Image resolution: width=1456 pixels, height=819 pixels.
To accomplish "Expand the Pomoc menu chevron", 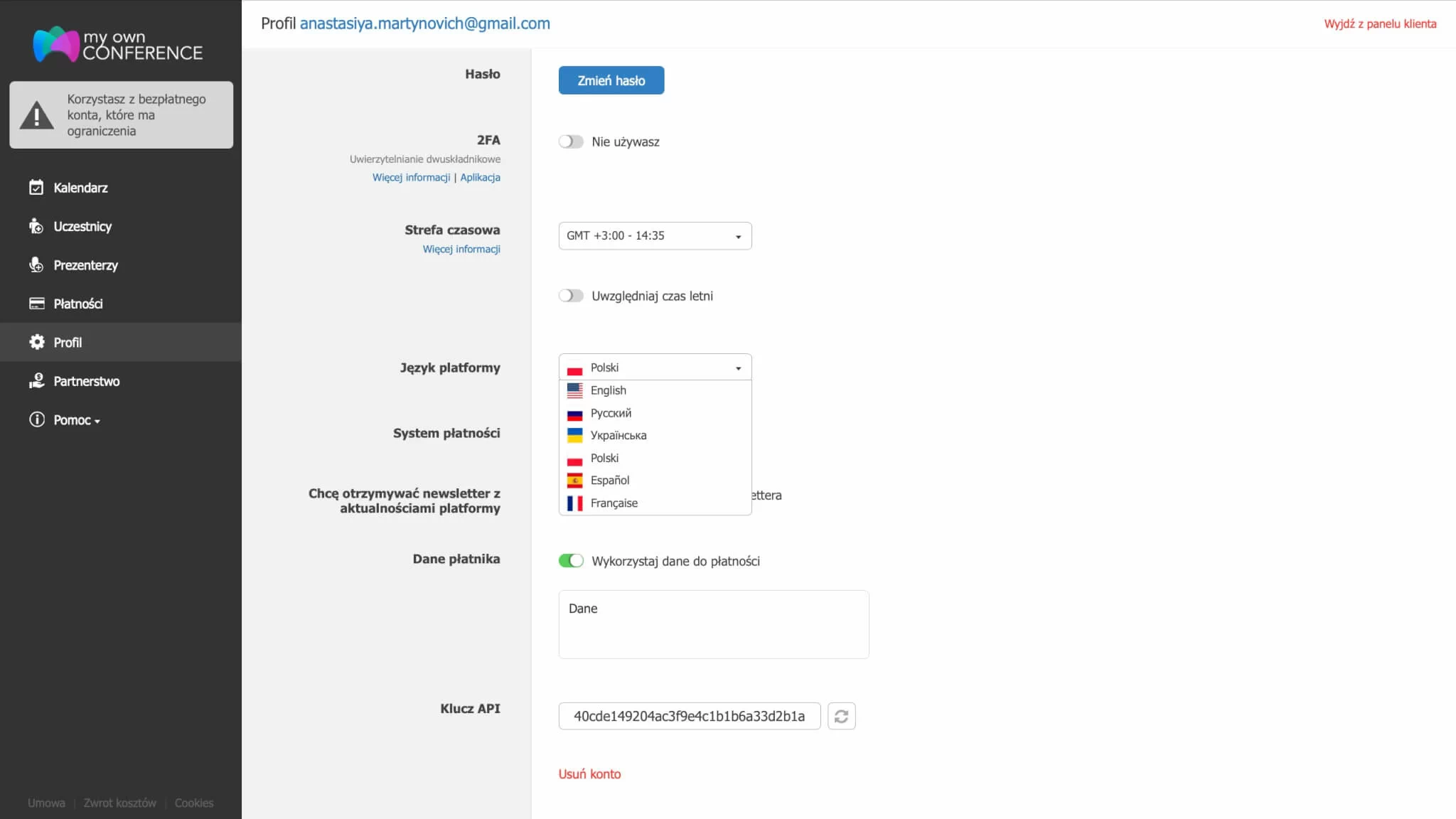I will click(97, 421).
